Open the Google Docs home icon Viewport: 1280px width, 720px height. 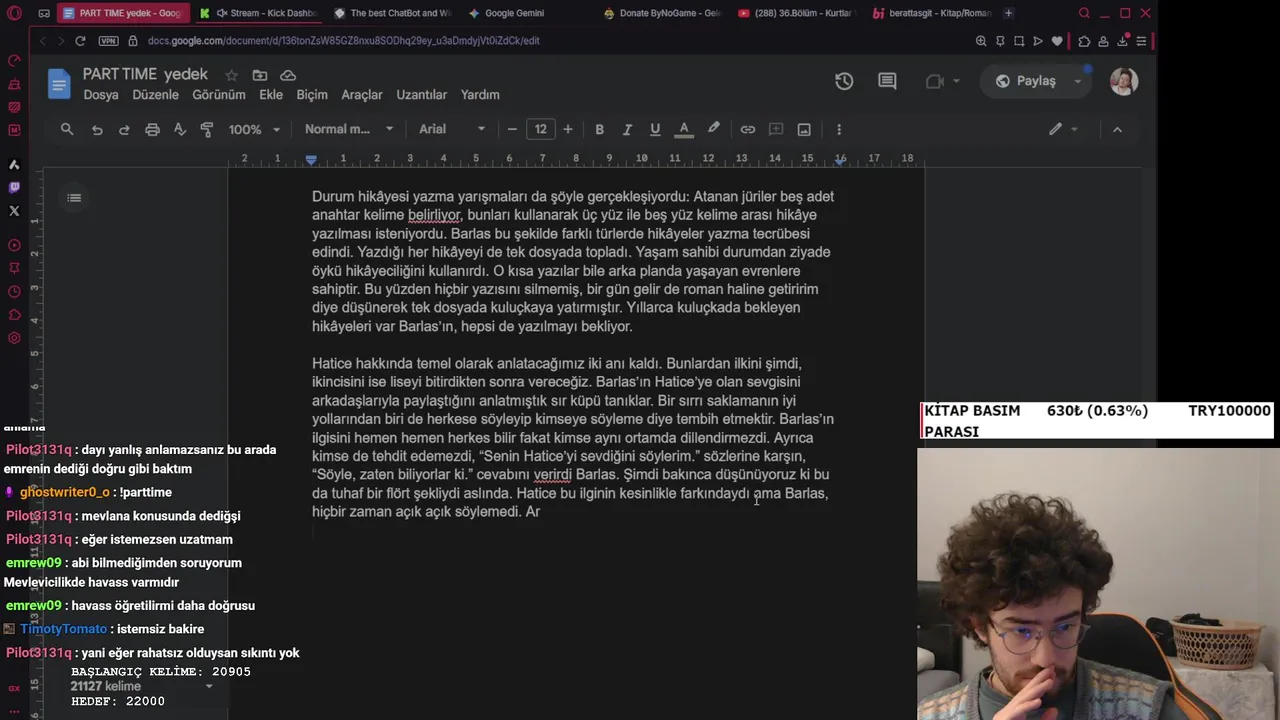[59, 84]
